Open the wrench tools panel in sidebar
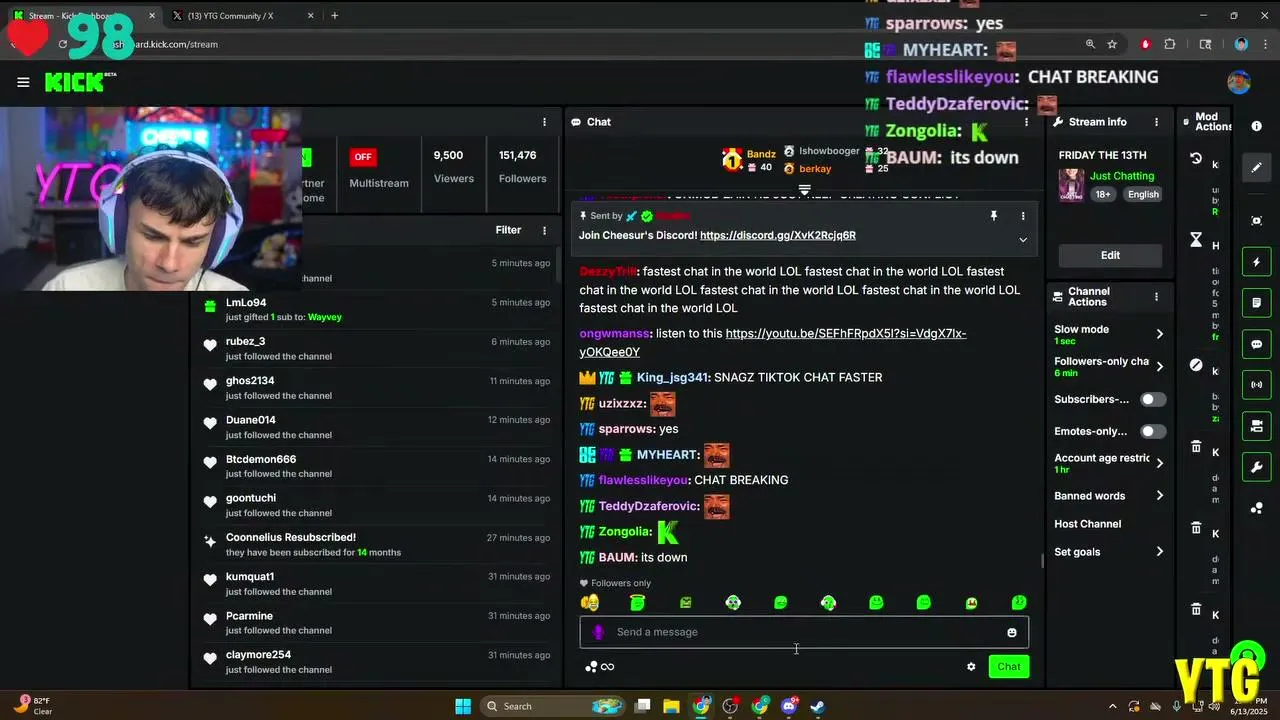 [x=1257, y=467]
